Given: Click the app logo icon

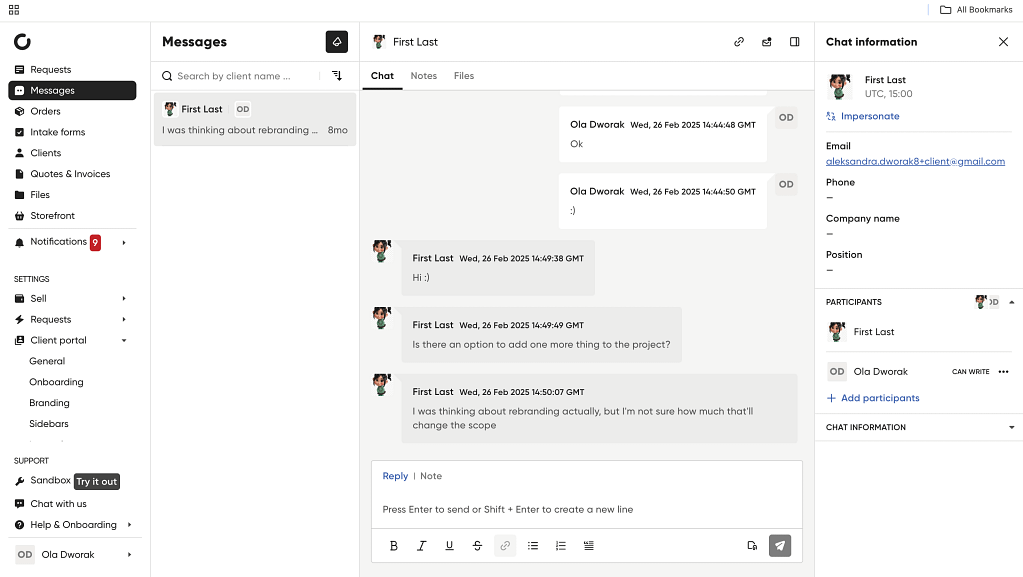Looking at the screenshot, I should (x=22, y=42).
